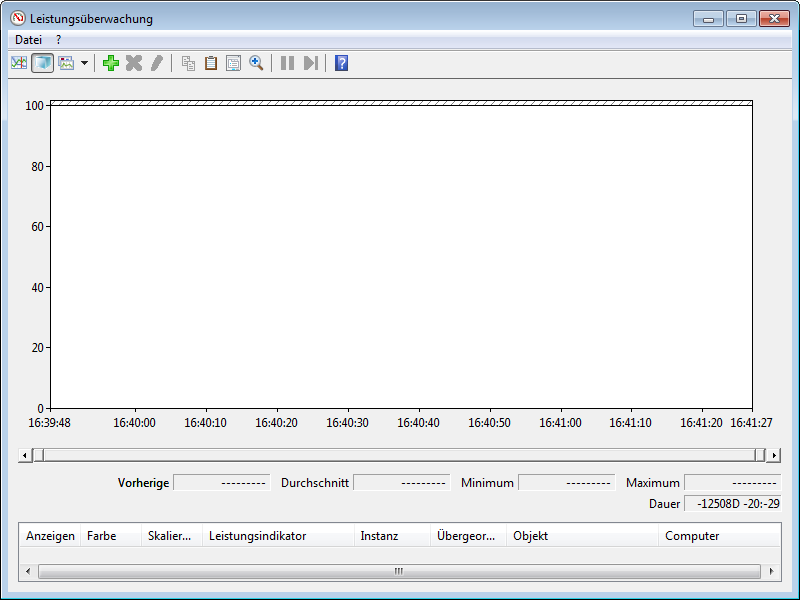Click the left arrow of time range scrollbar
The image size is (800, 600).
tap(24, 455)
